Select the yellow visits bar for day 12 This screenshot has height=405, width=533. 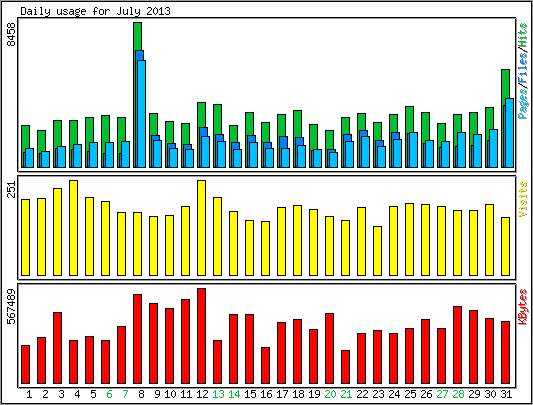coord(201,228)
